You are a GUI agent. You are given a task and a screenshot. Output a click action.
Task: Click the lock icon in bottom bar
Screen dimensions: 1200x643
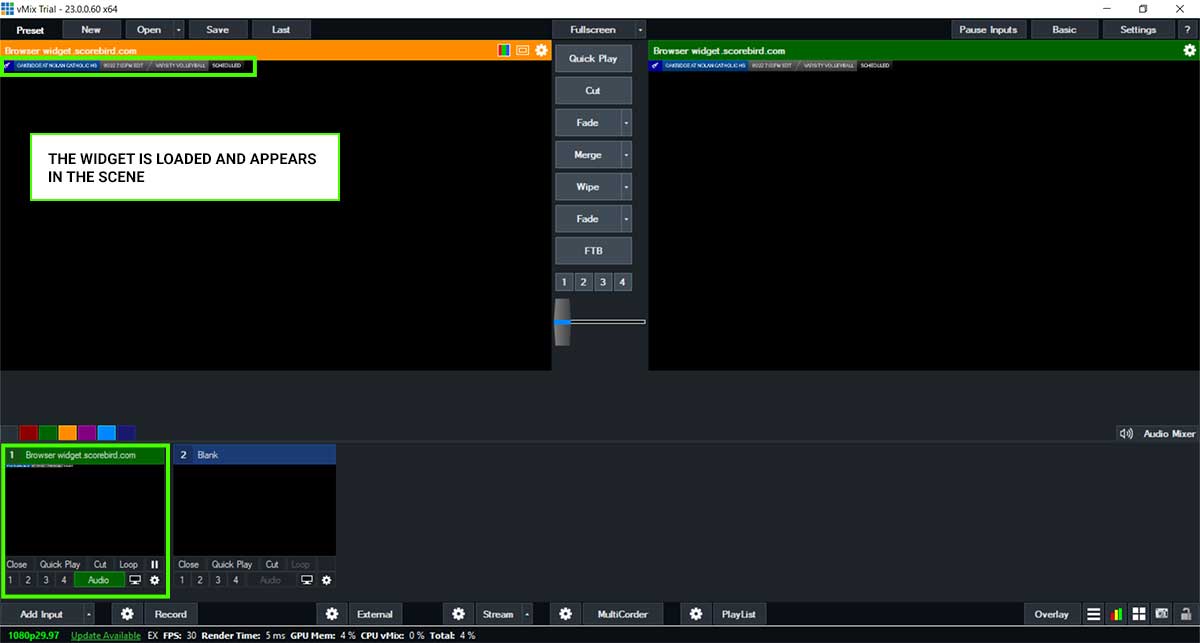[x=1185, y=614]
